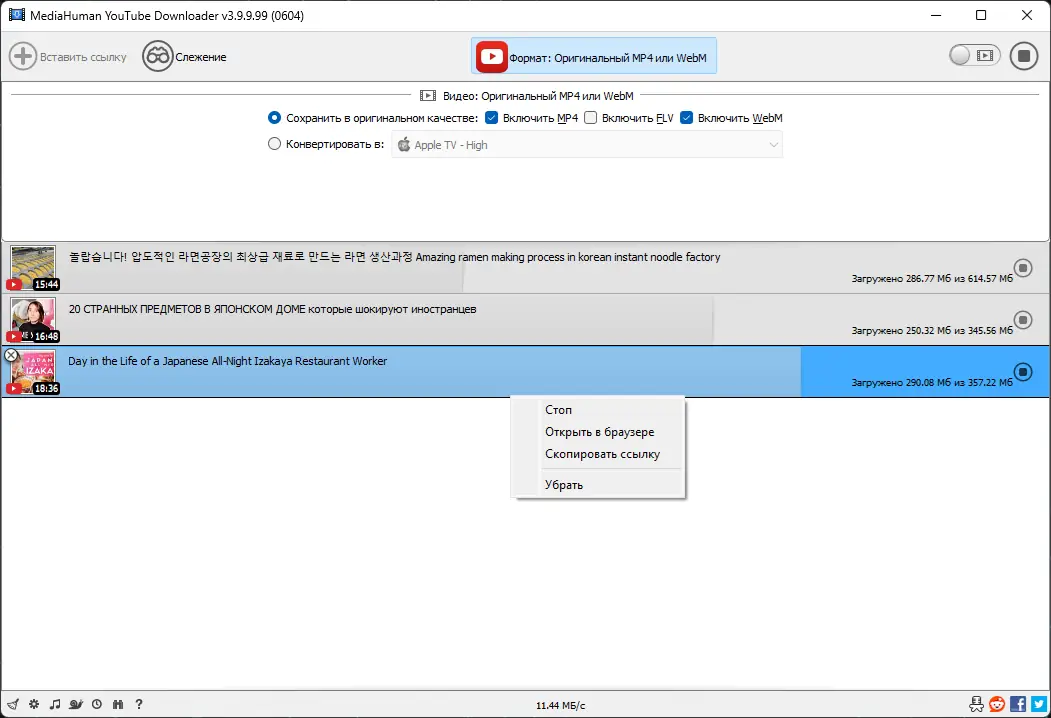Choose Убрать in context menu
Viewport: 1051px width, 718px height.
(564, 485)
